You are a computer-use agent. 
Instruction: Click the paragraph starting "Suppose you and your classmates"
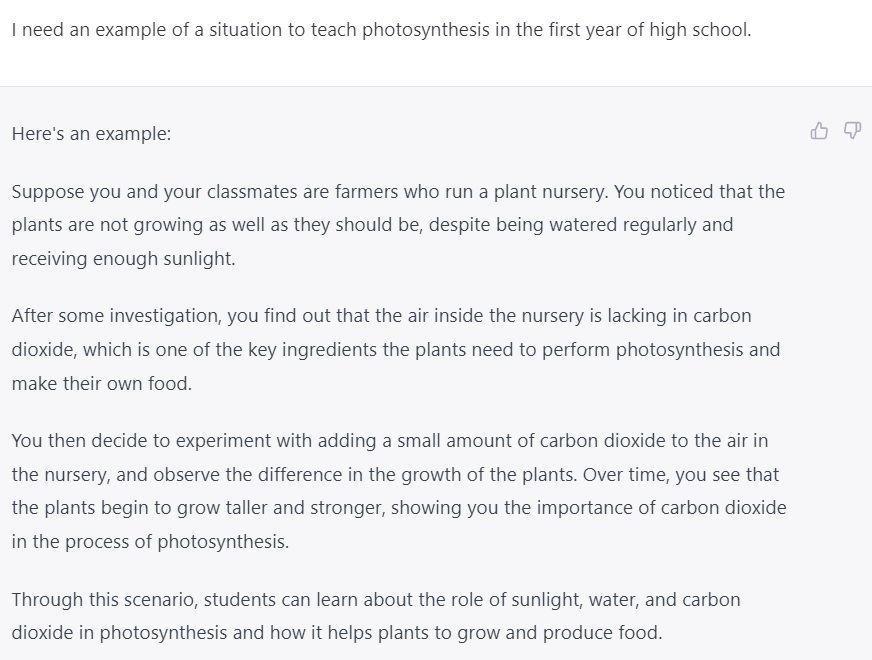pyautogui.click(x=398, y=225)
